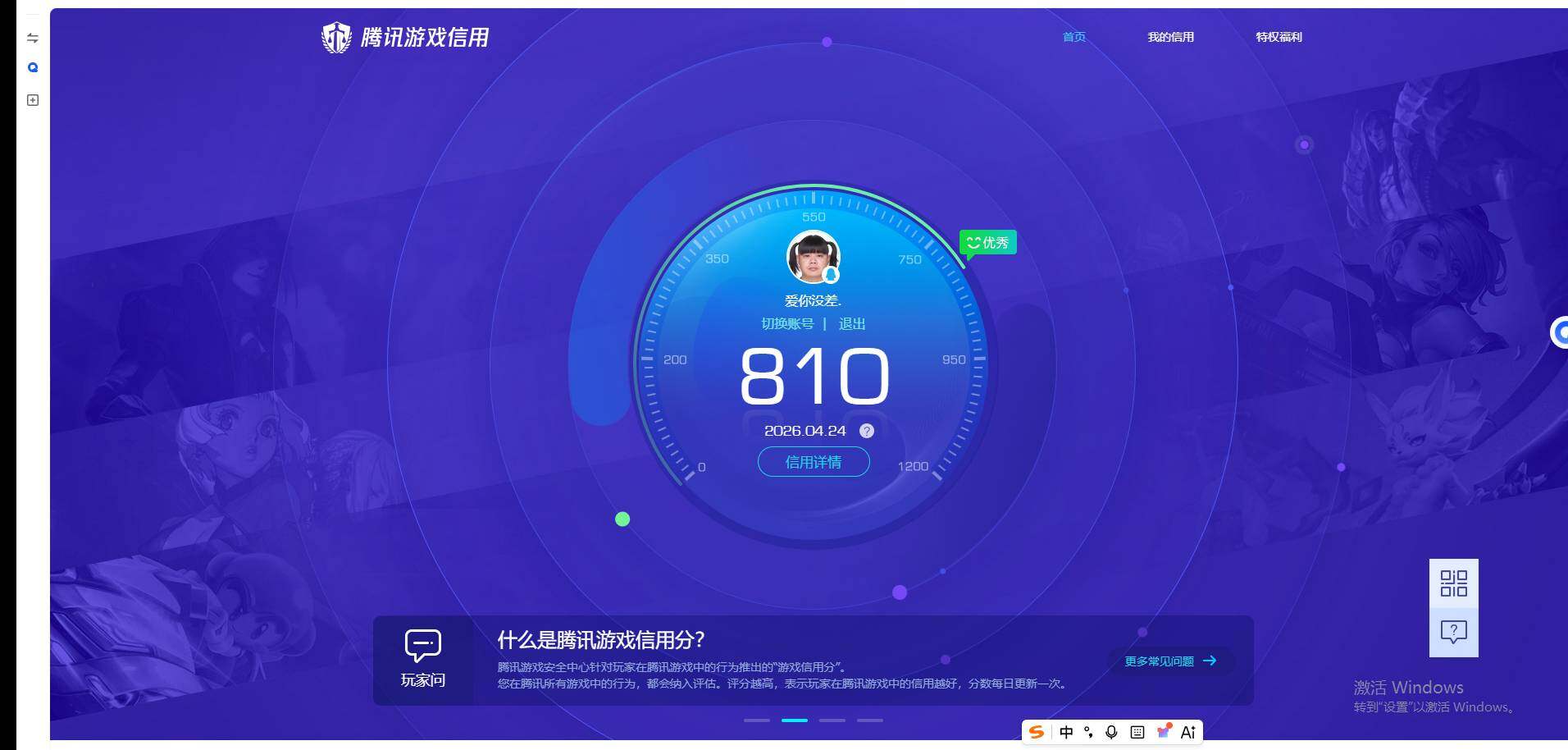The image size is (1568, 750).
Task: Open the 特权福利 page
Action: [1279, 37]
